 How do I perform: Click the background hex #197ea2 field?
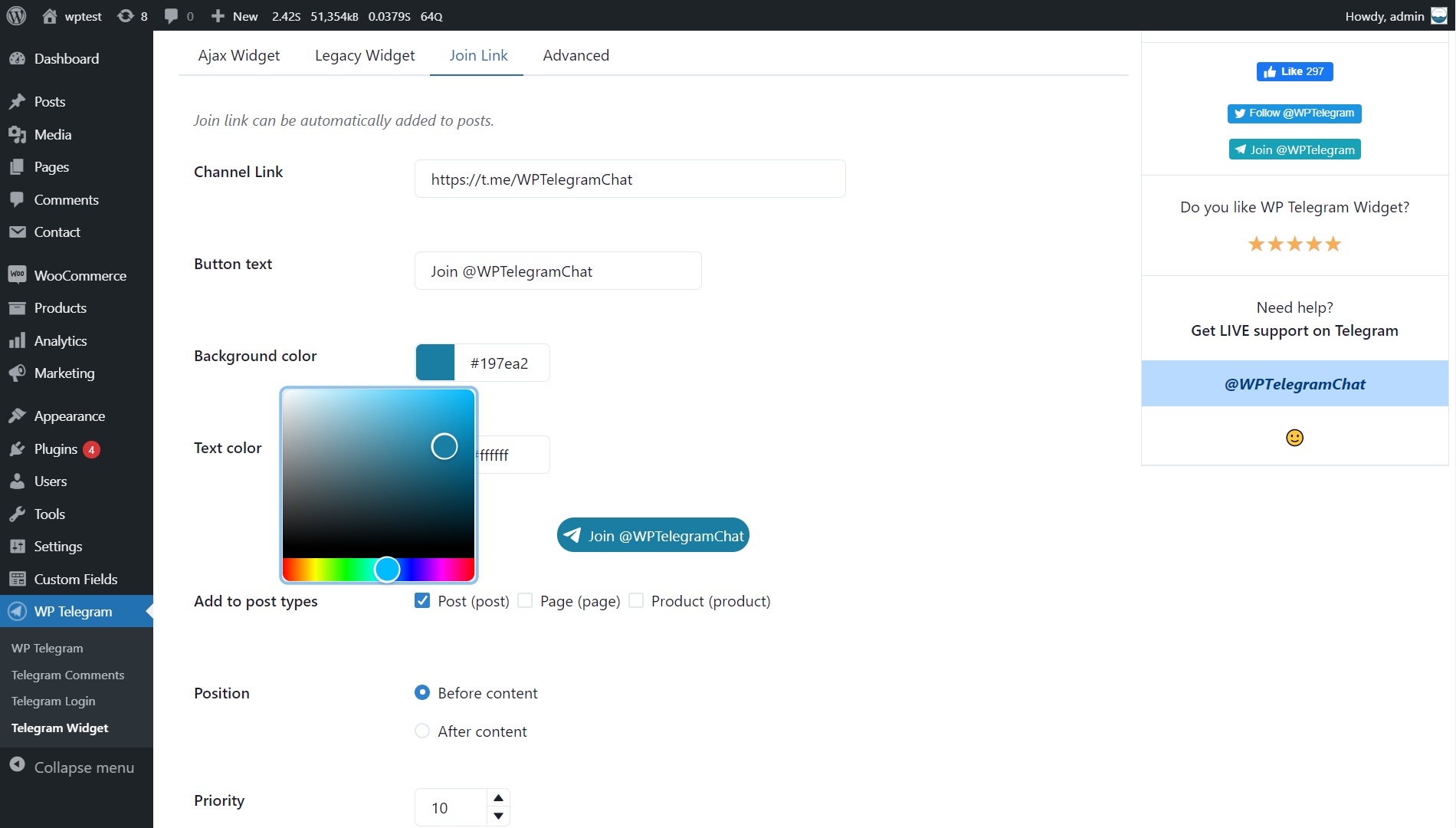coord(502,363)
